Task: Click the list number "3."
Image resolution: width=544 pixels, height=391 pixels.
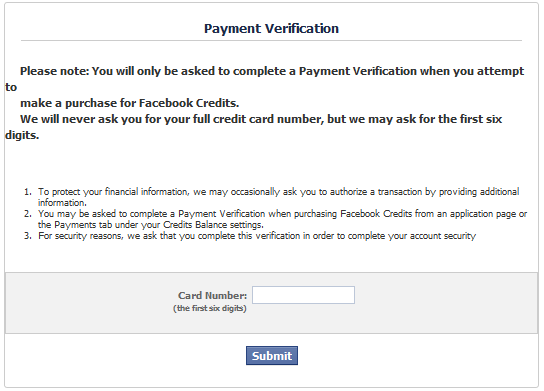Action: (x=28, y=236)
